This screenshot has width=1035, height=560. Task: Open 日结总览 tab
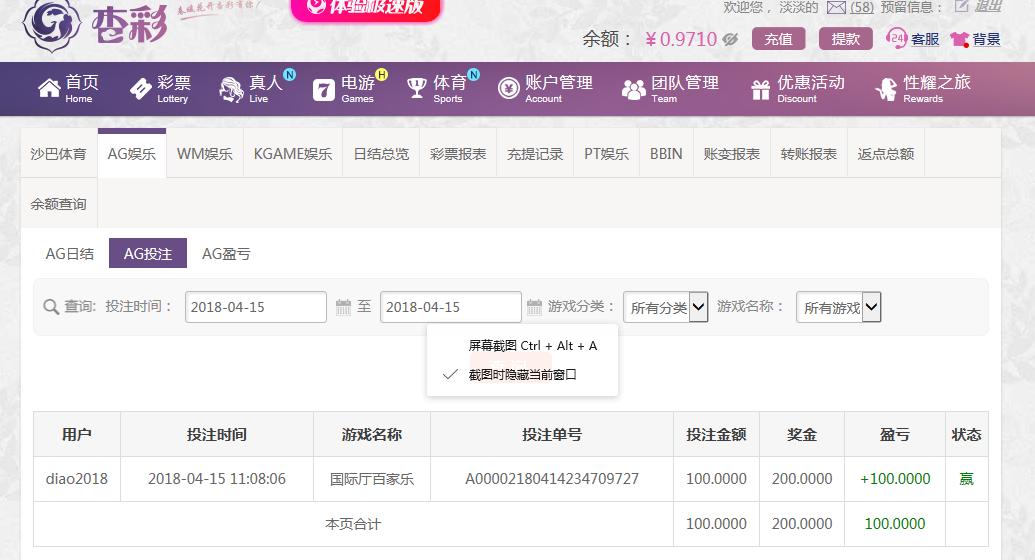tap(382, 154)
